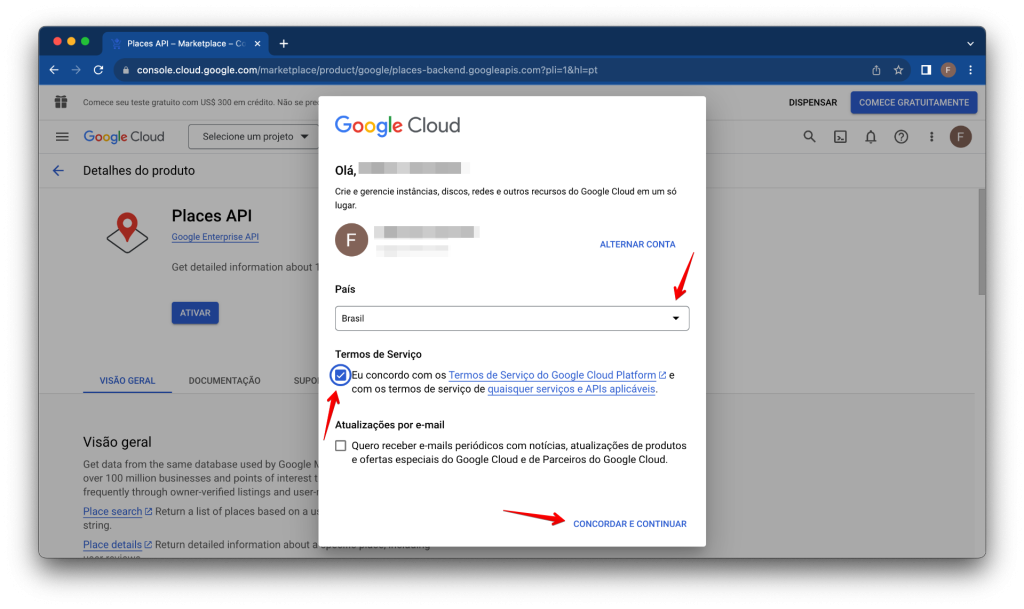Image resolution: width=1024 pixels, height=609 pixels.
Task: Activate Cloud Shell terminal icon
Action: coord(840,136)
